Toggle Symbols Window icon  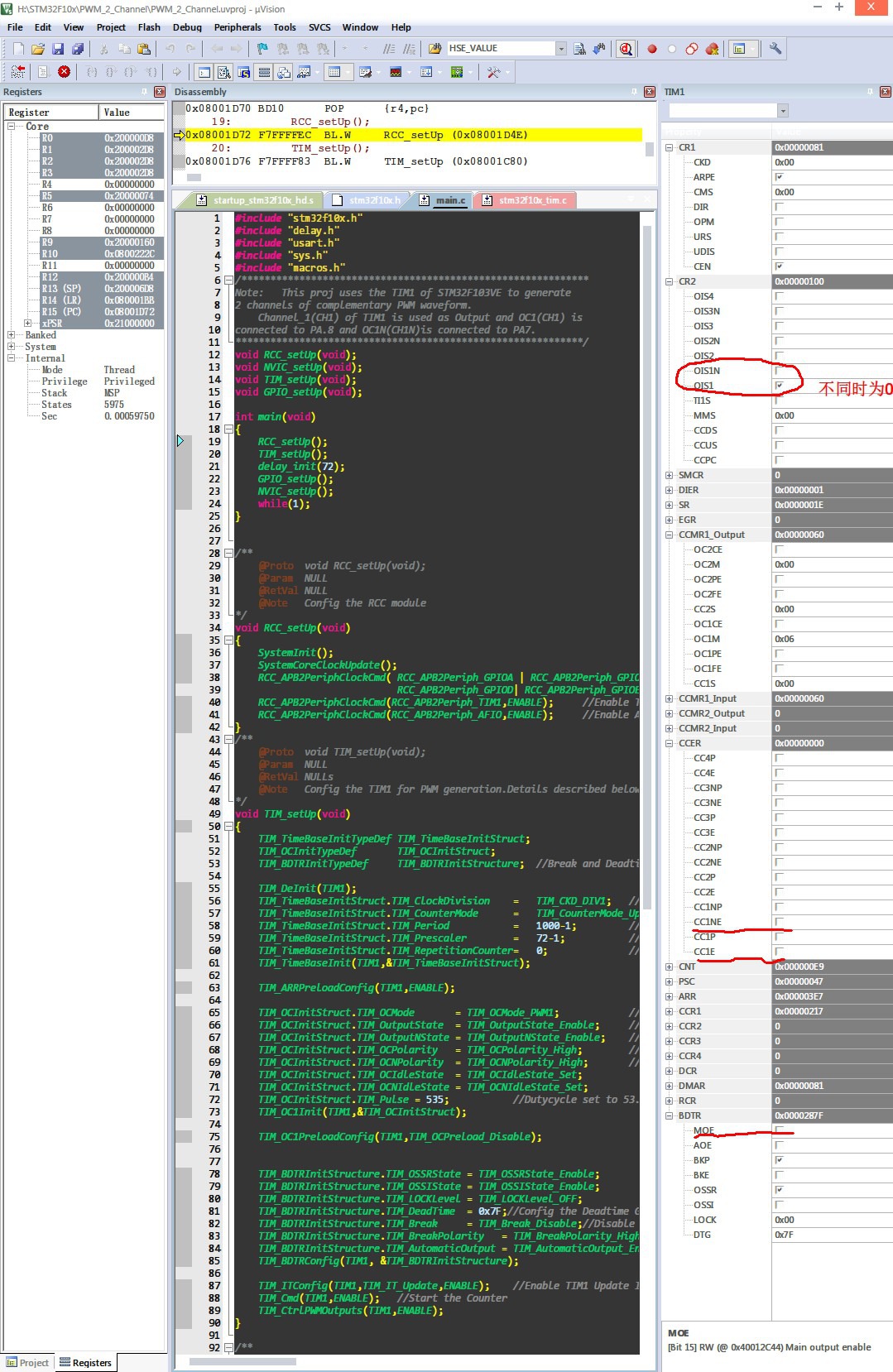[x=243, y=72]
